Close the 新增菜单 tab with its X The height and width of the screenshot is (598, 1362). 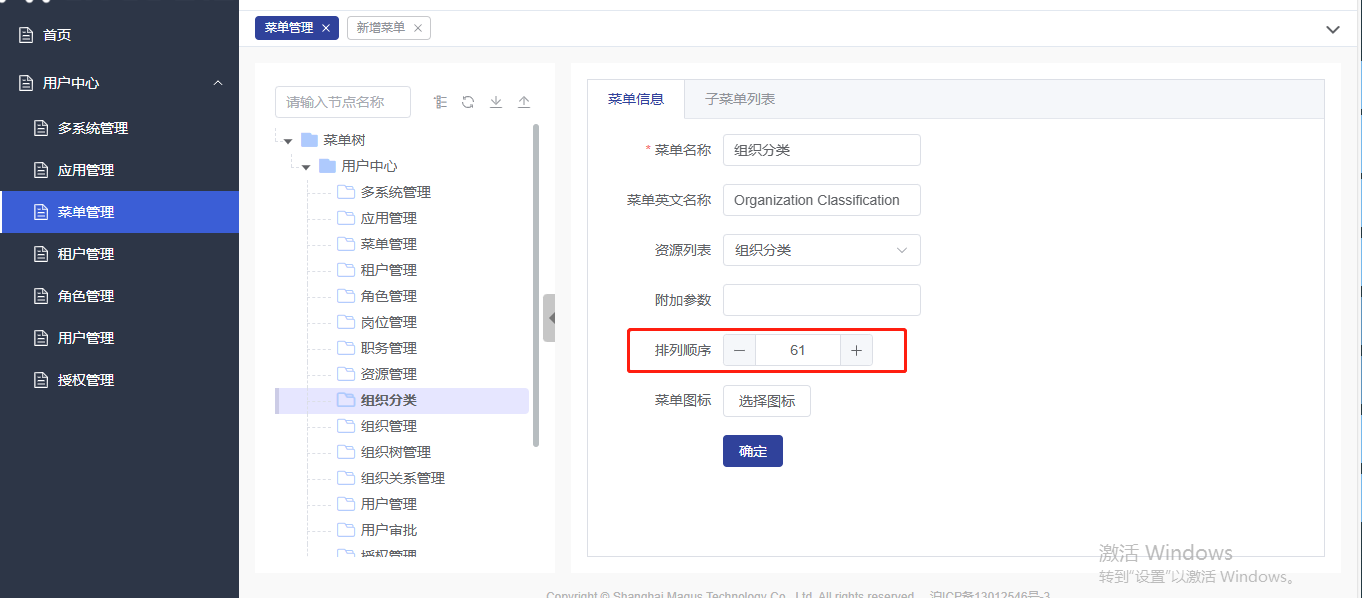click(x=418, y=28)
